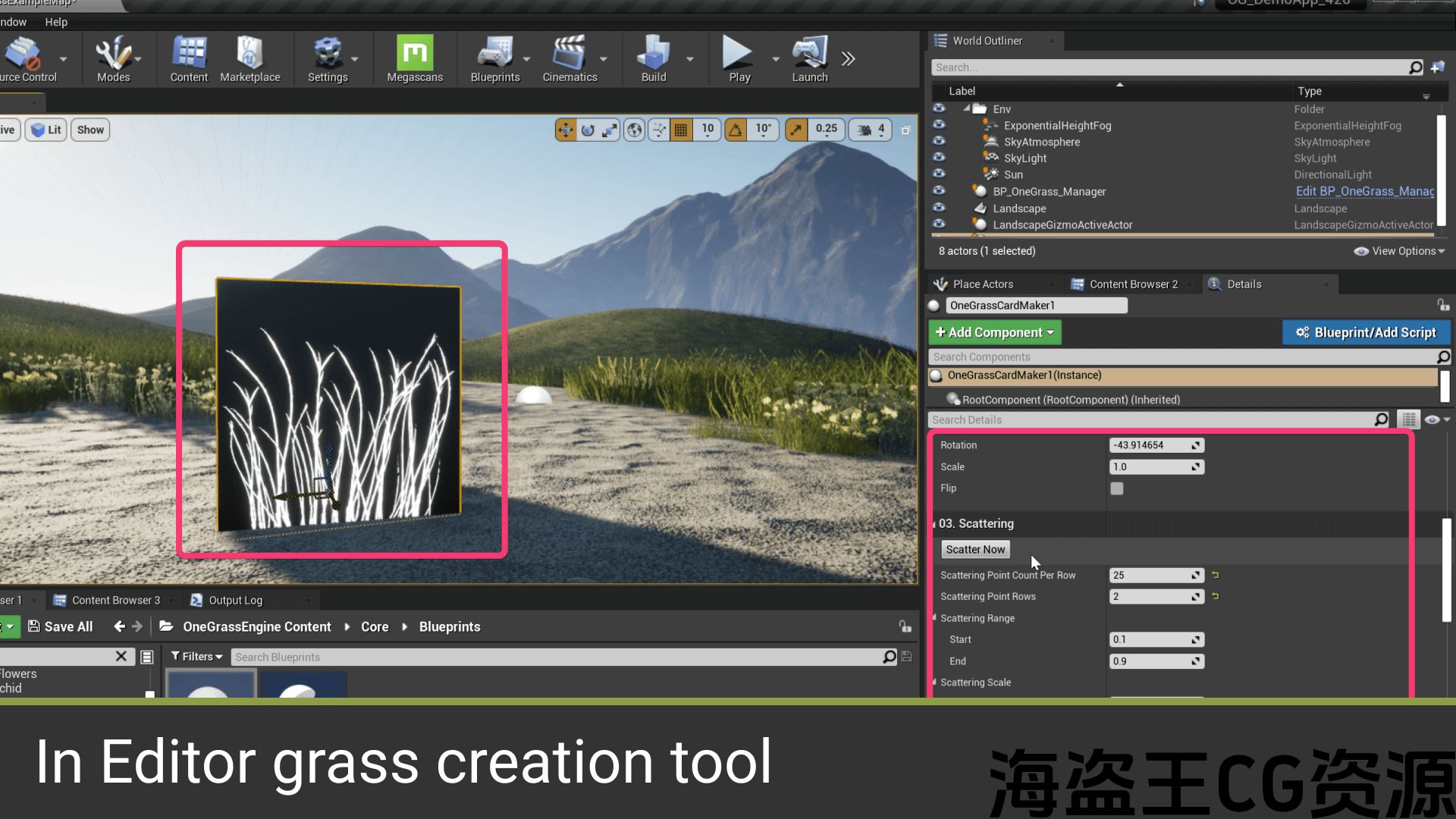Hide the SkyAtmosphere actor via eye icon

pyautogui.click(x=939, y=141)
